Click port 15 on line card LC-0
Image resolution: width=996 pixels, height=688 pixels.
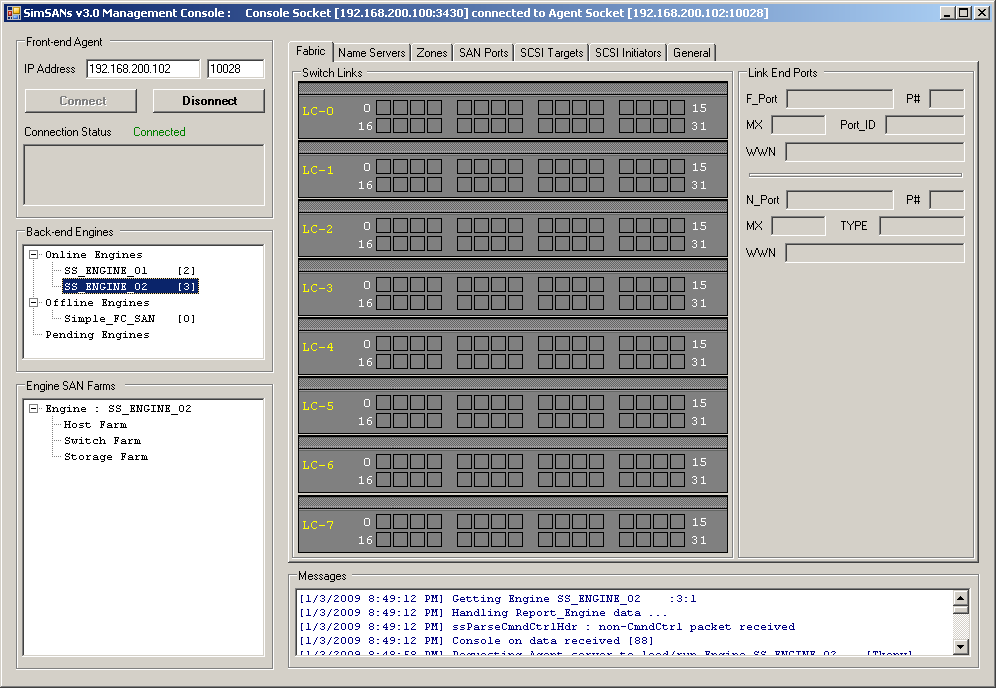(677, 107)
